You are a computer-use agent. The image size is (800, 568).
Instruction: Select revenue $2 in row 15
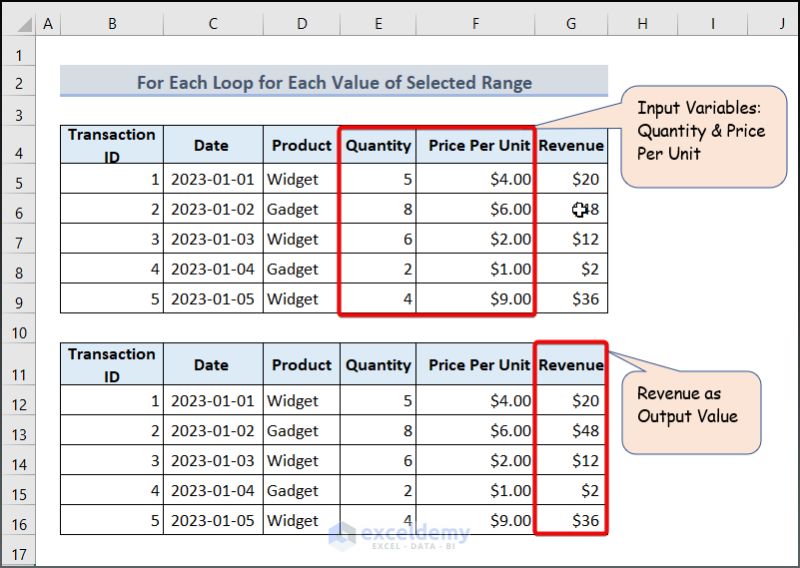point(571,490)
